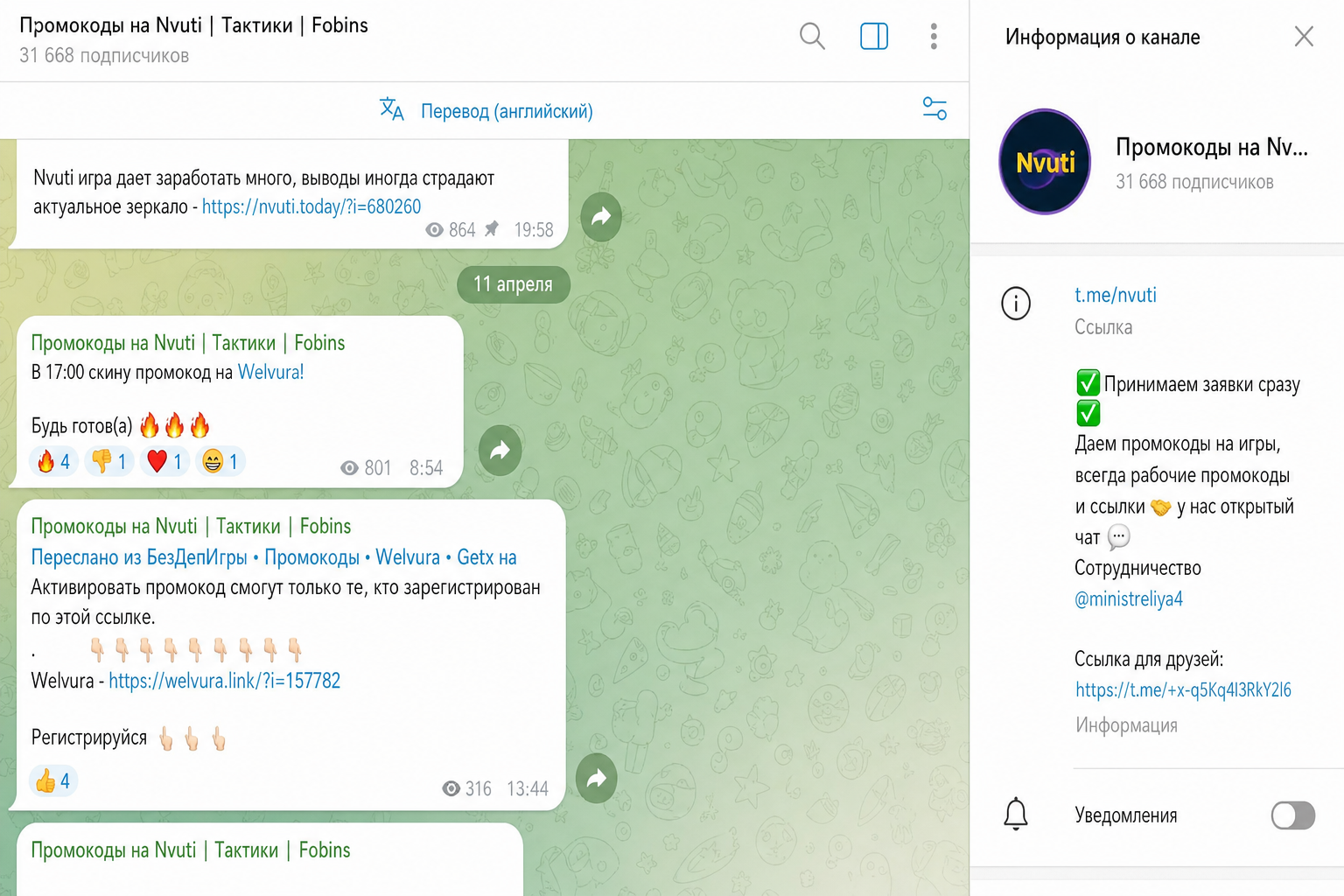Click the thumbs-up reaction showing 4
The image size is (1344, 896).
53,780
